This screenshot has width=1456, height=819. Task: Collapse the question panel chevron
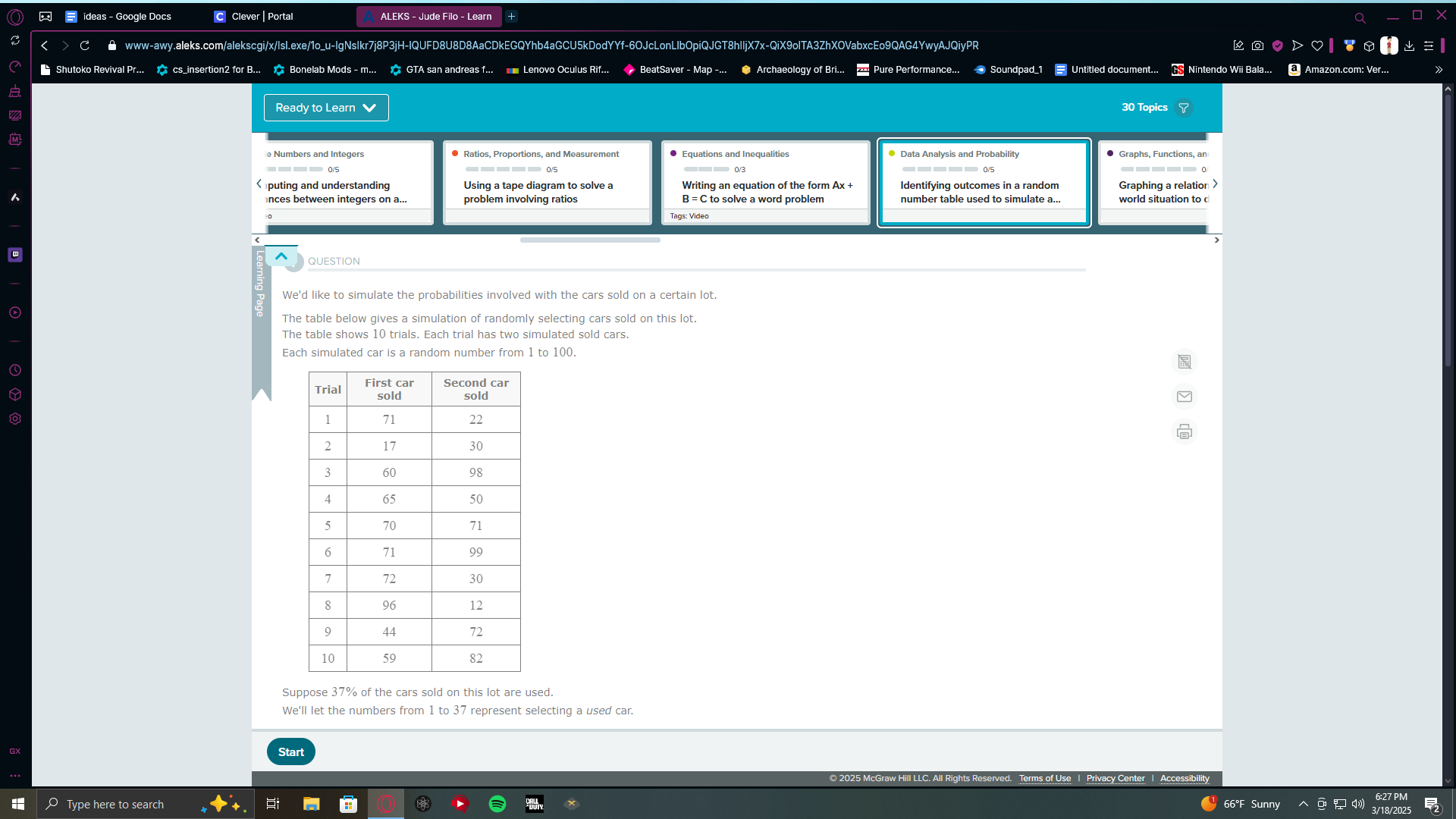pyautogui.click(x=281, y=256)
